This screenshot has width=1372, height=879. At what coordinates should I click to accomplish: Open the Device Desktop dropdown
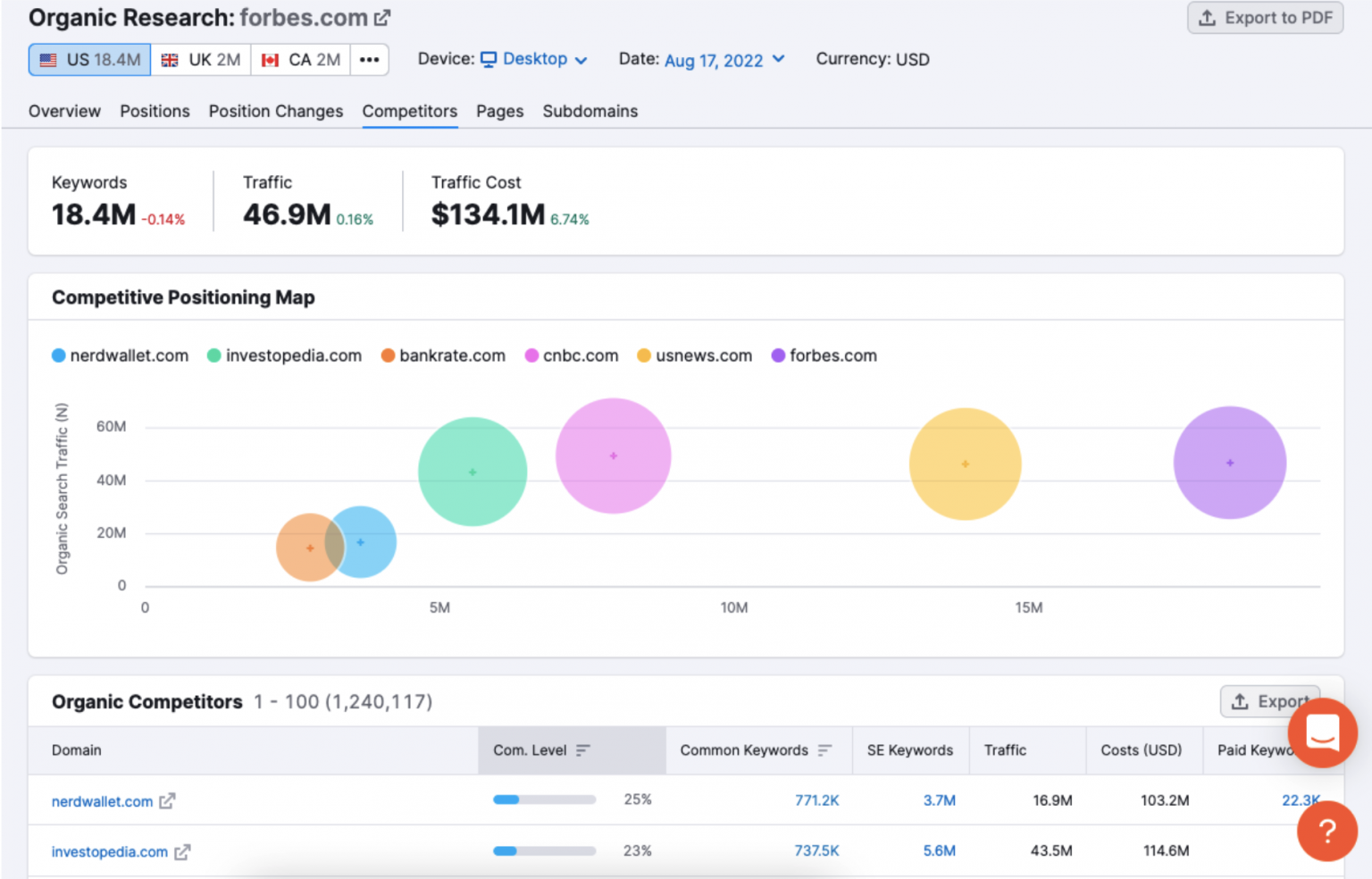[534, 59]
